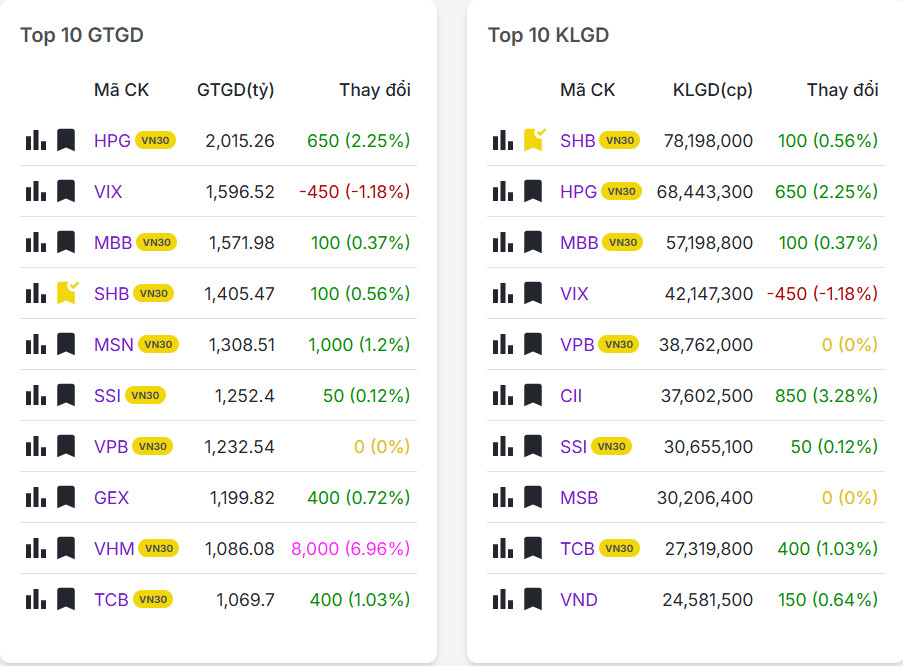Bookmark MBB in Top 10 KLGD list
This screenshot has width=903, height=666.
pyautogui.click(x=533, y=242)
